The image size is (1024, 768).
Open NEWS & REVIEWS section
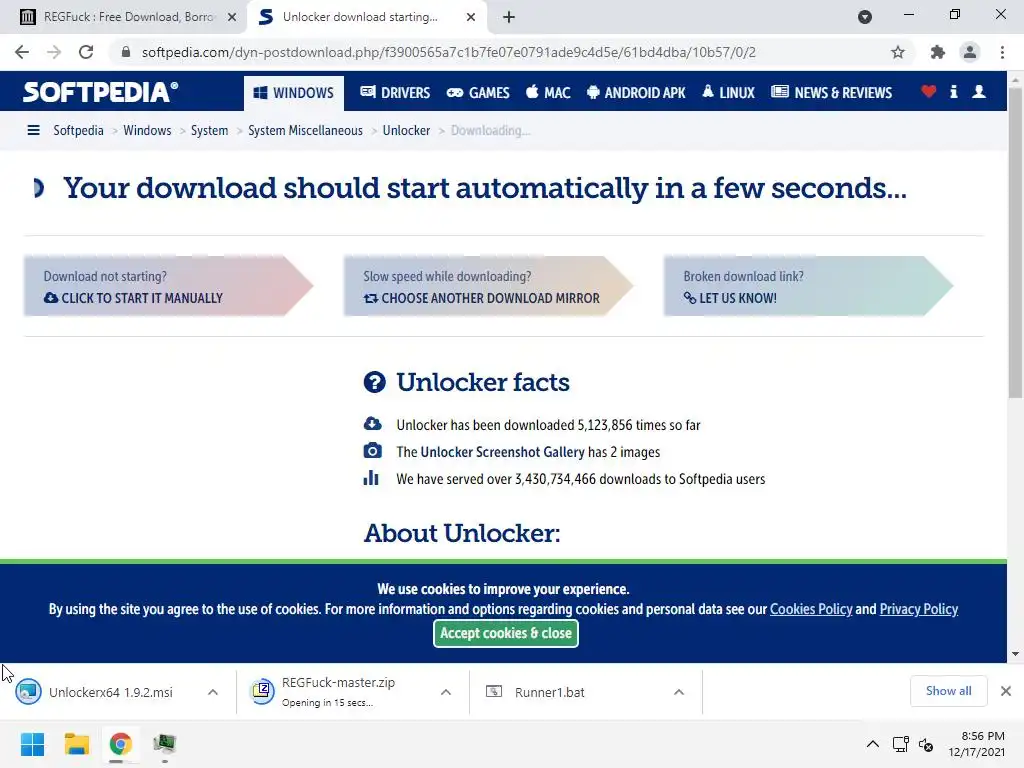(x=831, y=93)
